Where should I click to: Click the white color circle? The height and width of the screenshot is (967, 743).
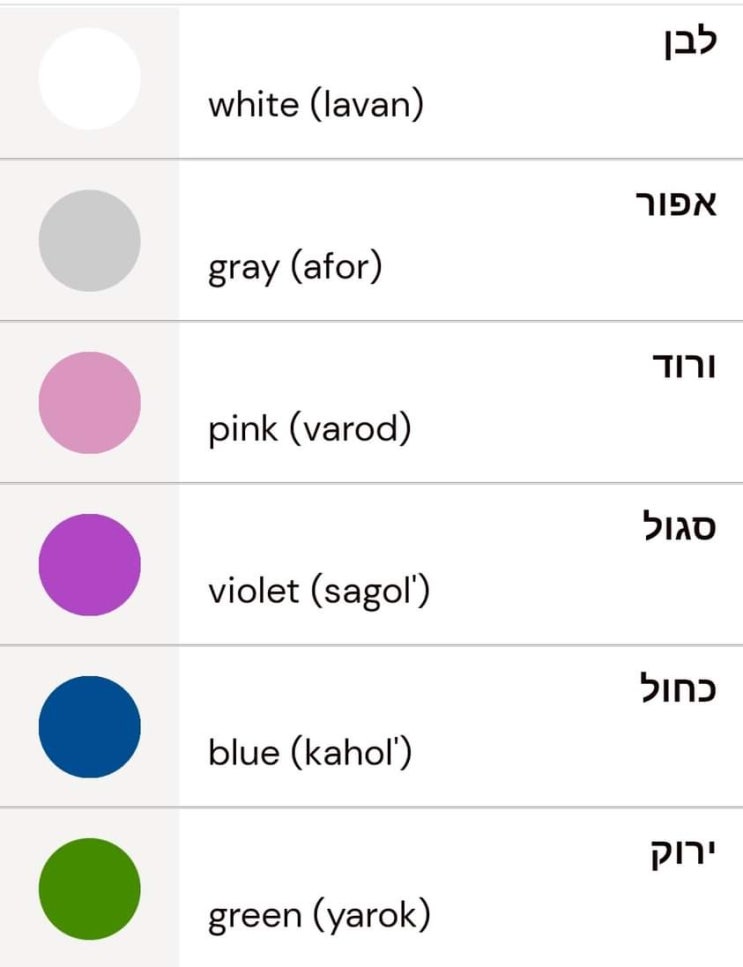point(89,78)
